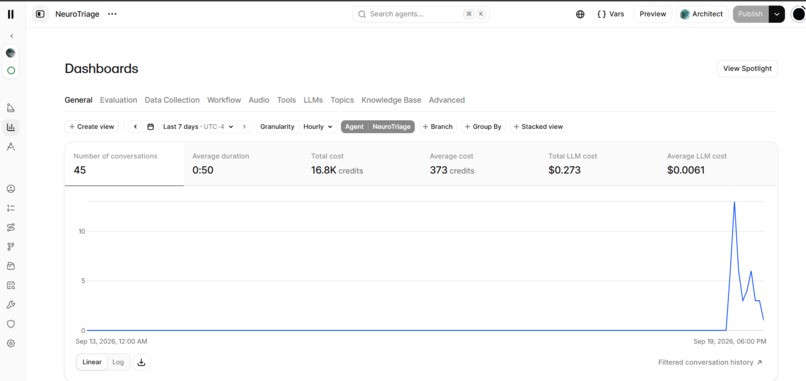Click the calendar icon in date range
The image size is (806, 381).
click(x=151, y=126)
